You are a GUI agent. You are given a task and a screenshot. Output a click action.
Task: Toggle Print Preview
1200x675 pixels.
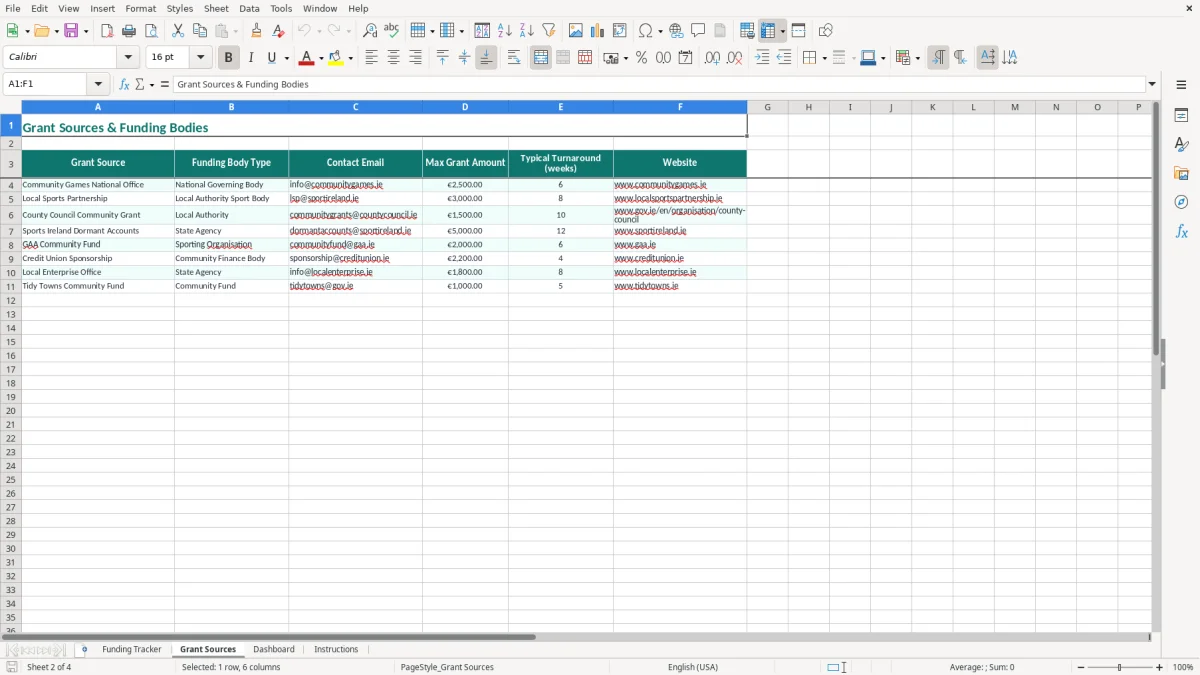click(151, 31)
